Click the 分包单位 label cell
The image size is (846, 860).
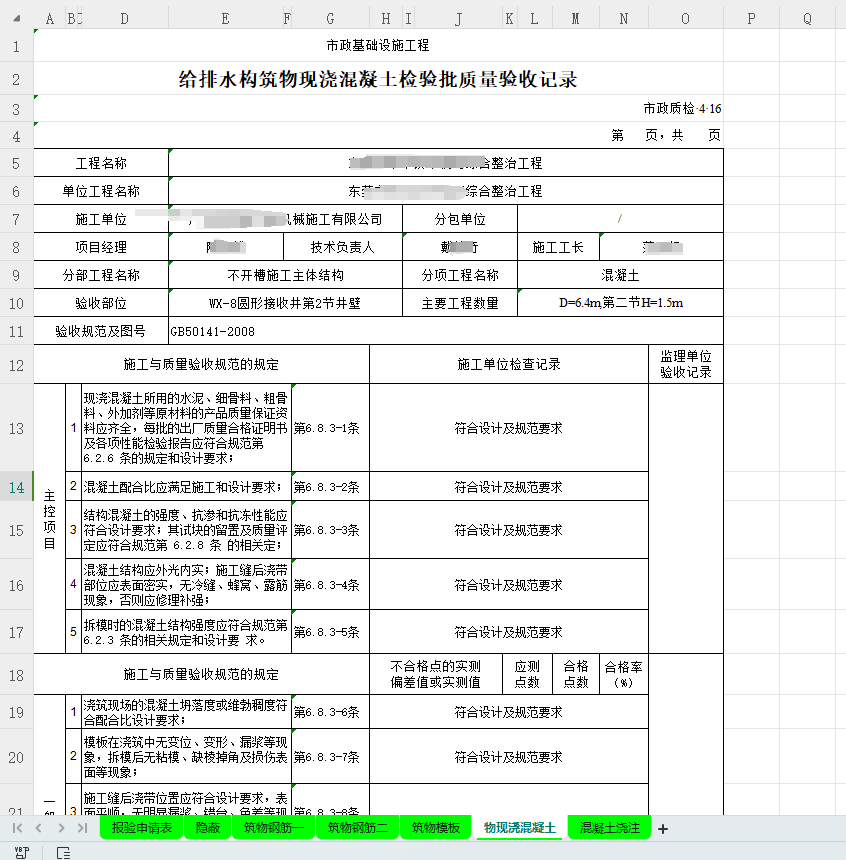[x=460, y=219]
